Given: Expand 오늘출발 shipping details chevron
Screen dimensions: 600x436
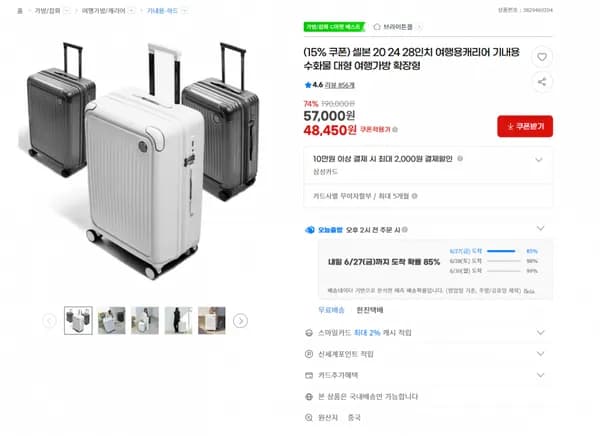Looking at the screenshot, I should (x=540, y=229).
